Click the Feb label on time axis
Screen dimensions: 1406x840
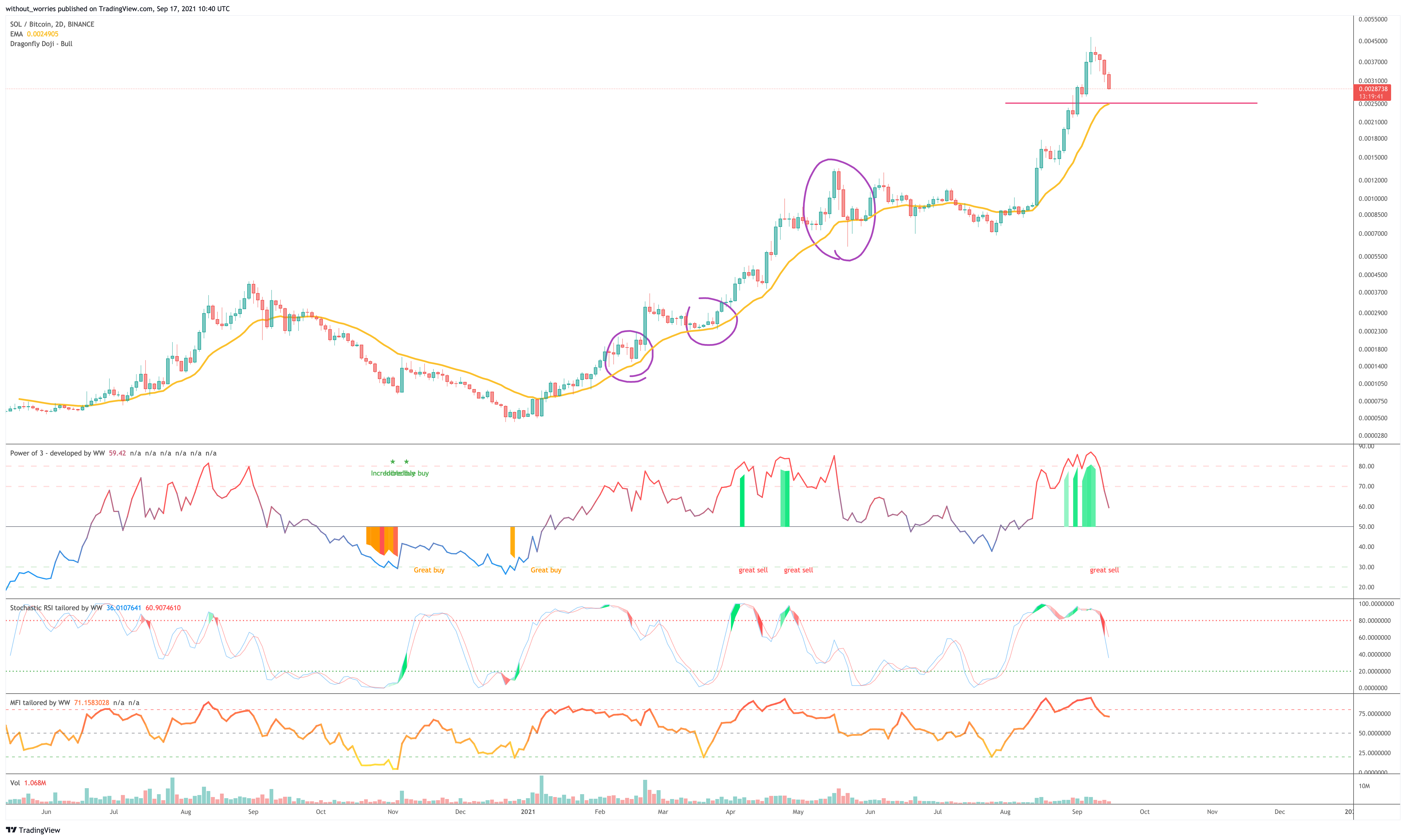click(x=600, y=812)
